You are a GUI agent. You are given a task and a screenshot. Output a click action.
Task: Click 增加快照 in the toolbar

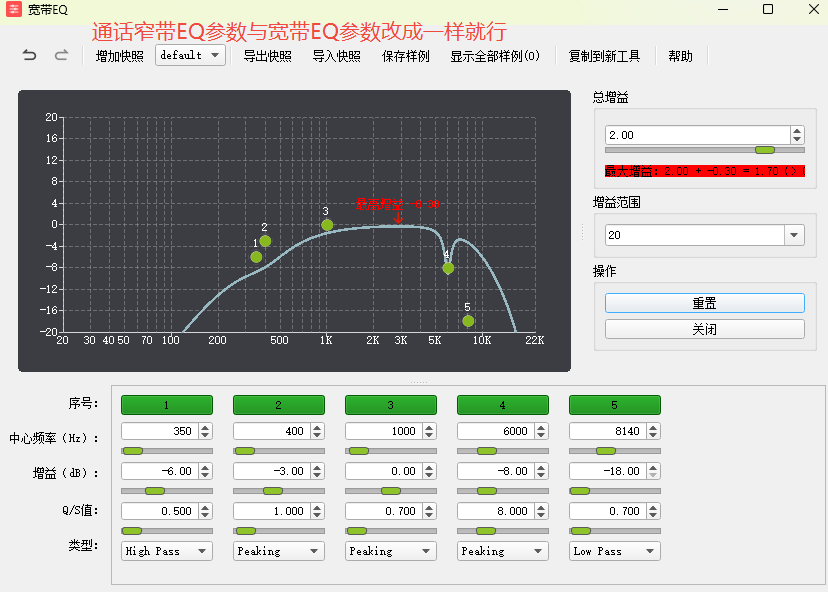(119, 56)
